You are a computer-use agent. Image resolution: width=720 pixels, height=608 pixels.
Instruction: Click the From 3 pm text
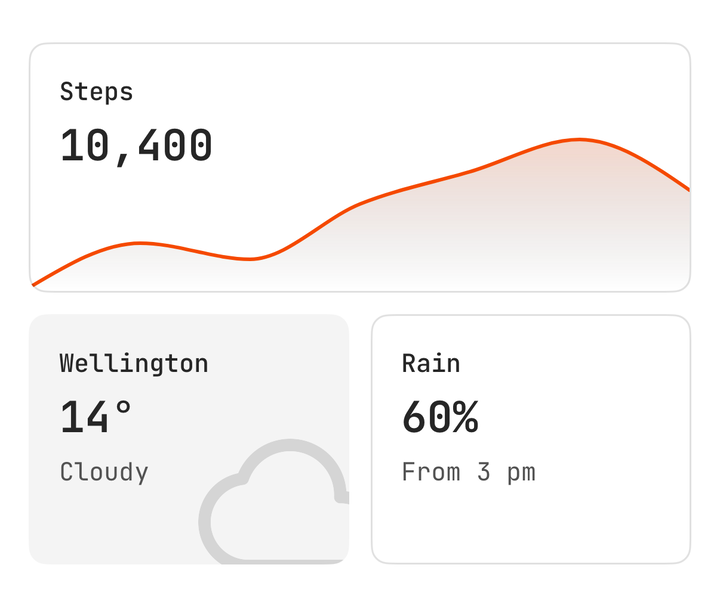point(469,472)
